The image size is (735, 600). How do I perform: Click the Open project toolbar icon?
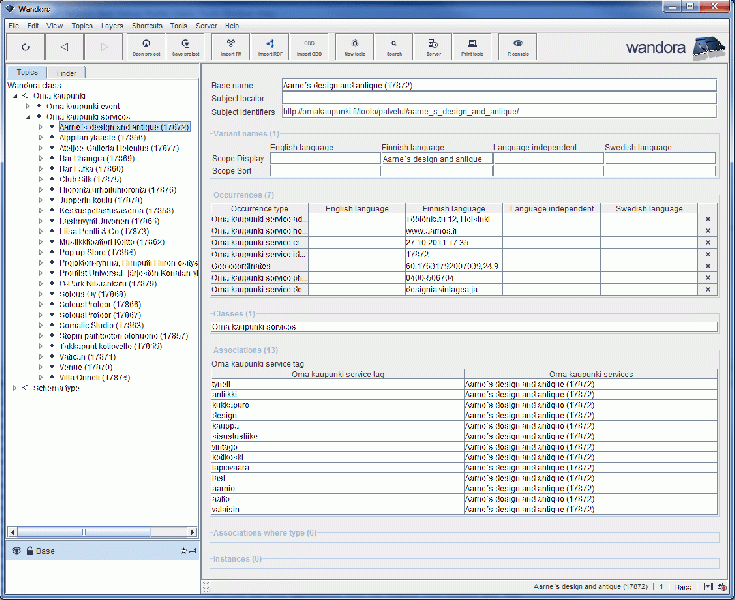click(147, 46)
